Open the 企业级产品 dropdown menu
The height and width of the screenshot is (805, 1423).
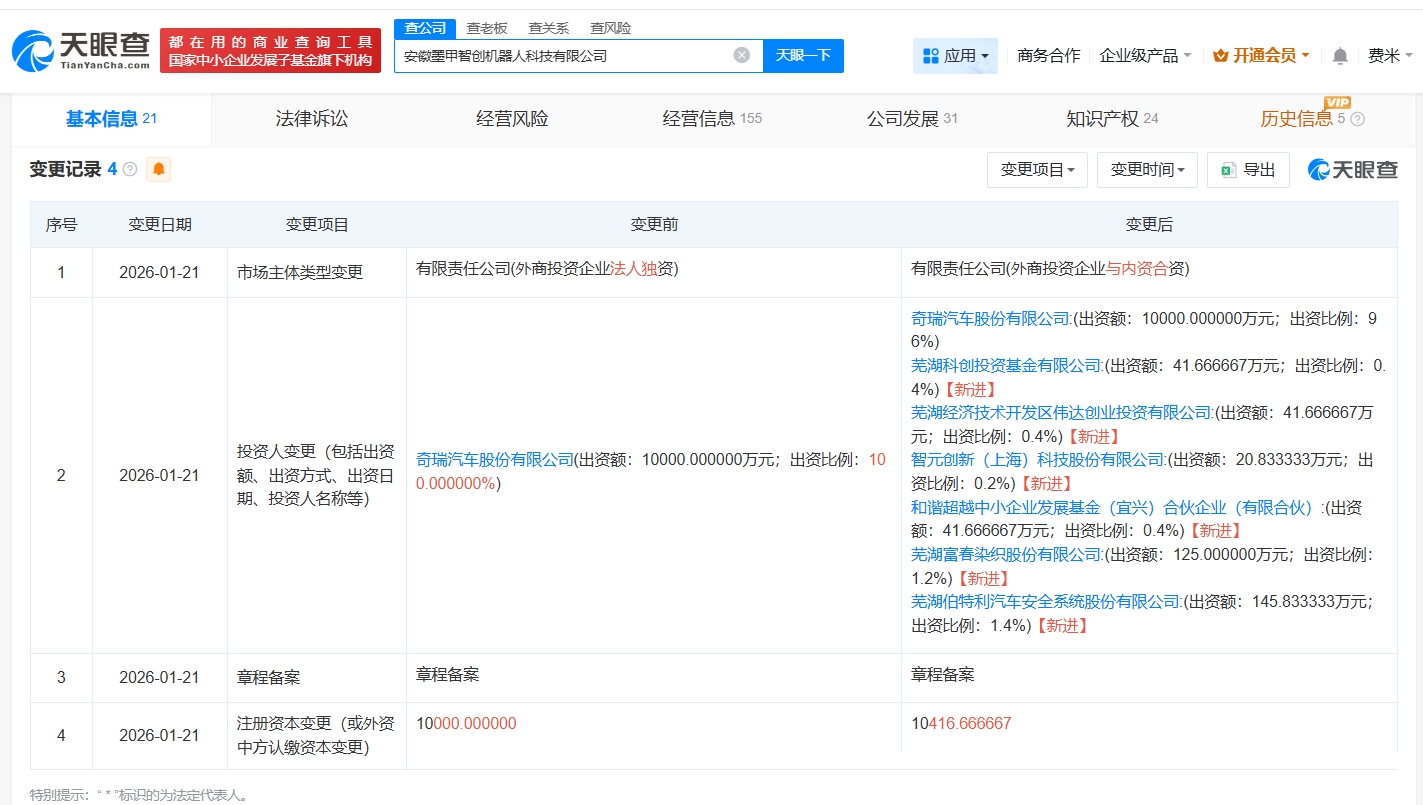pyautogui.click(x=1145, y=56)
